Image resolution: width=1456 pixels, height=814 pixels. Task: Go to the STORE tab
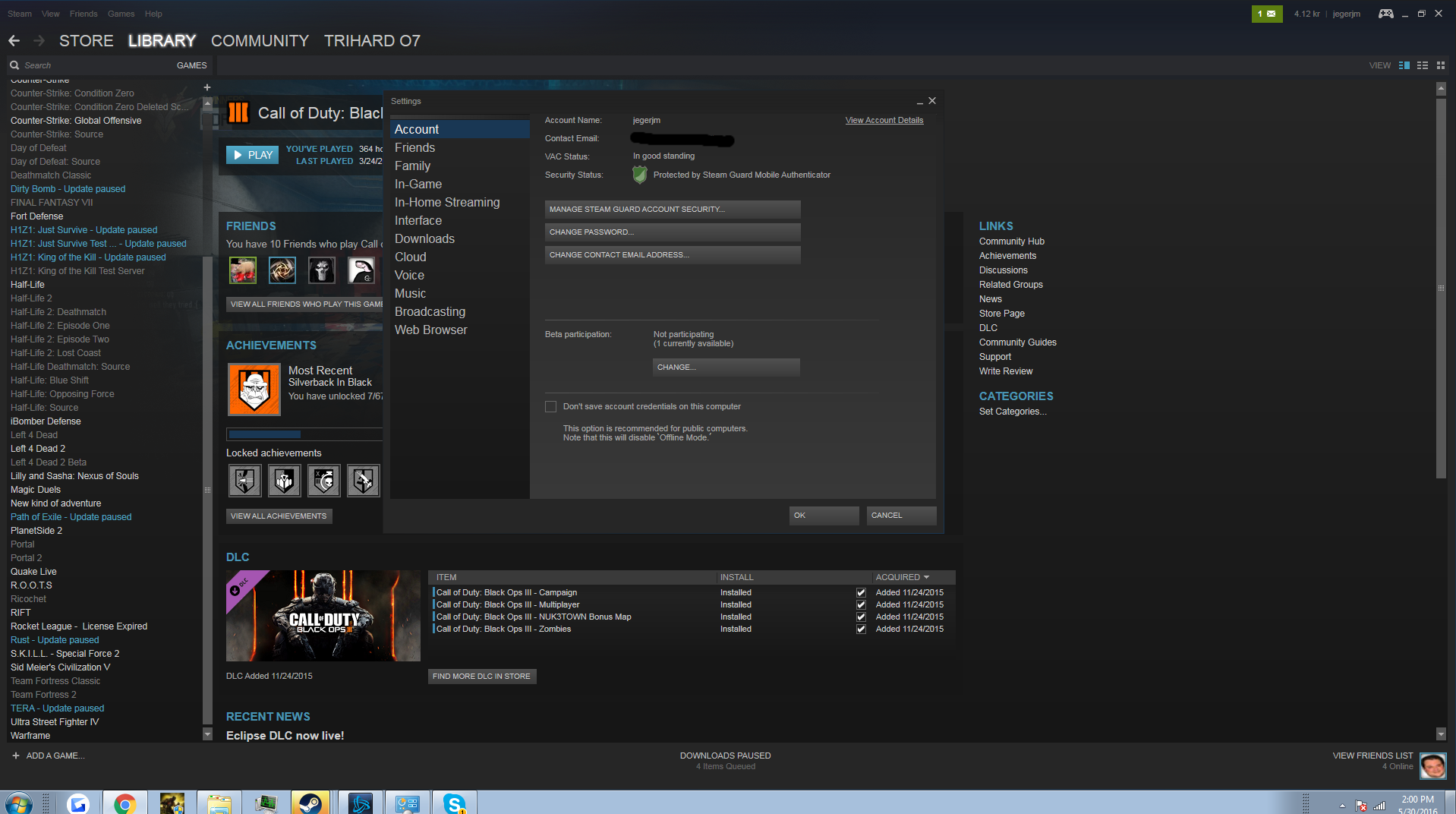point(87,41)
